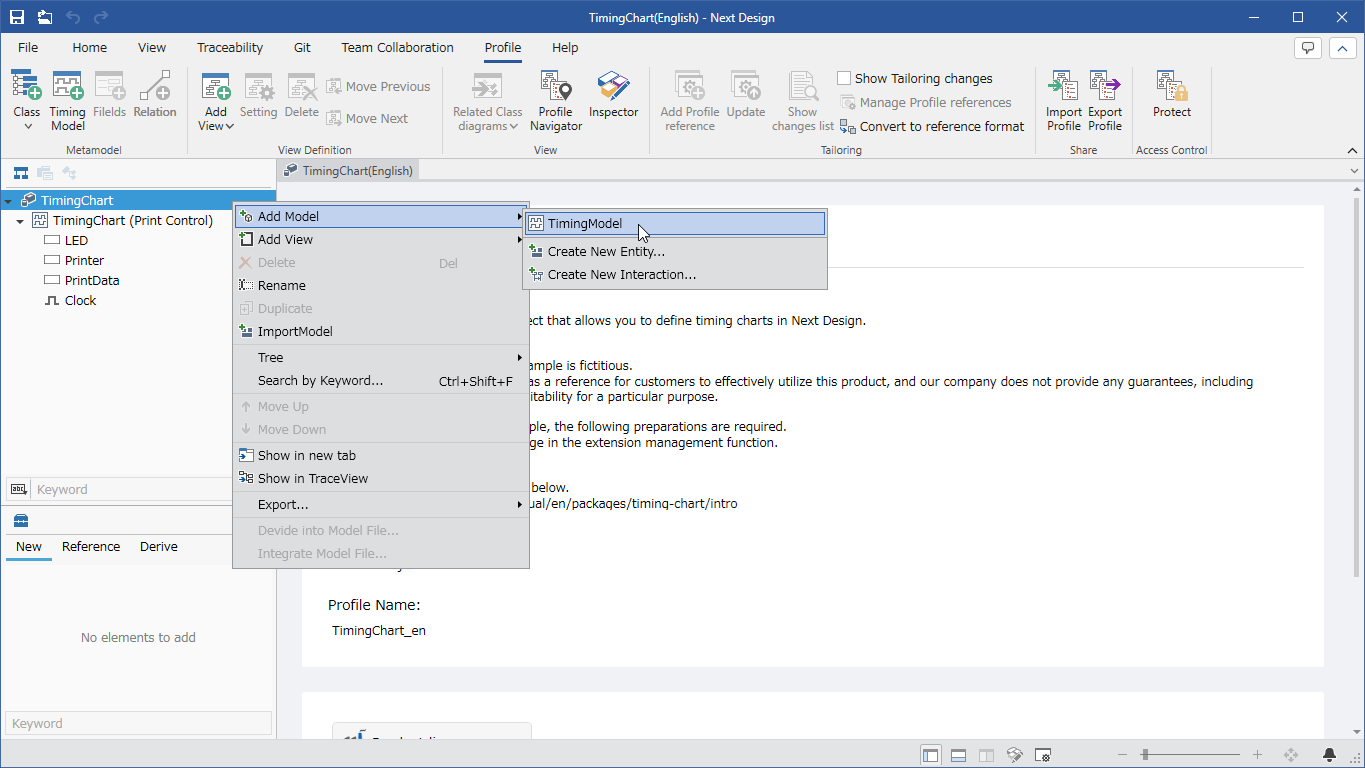Select the TimingChart(English) editor tab

click(x=348, y=171)
